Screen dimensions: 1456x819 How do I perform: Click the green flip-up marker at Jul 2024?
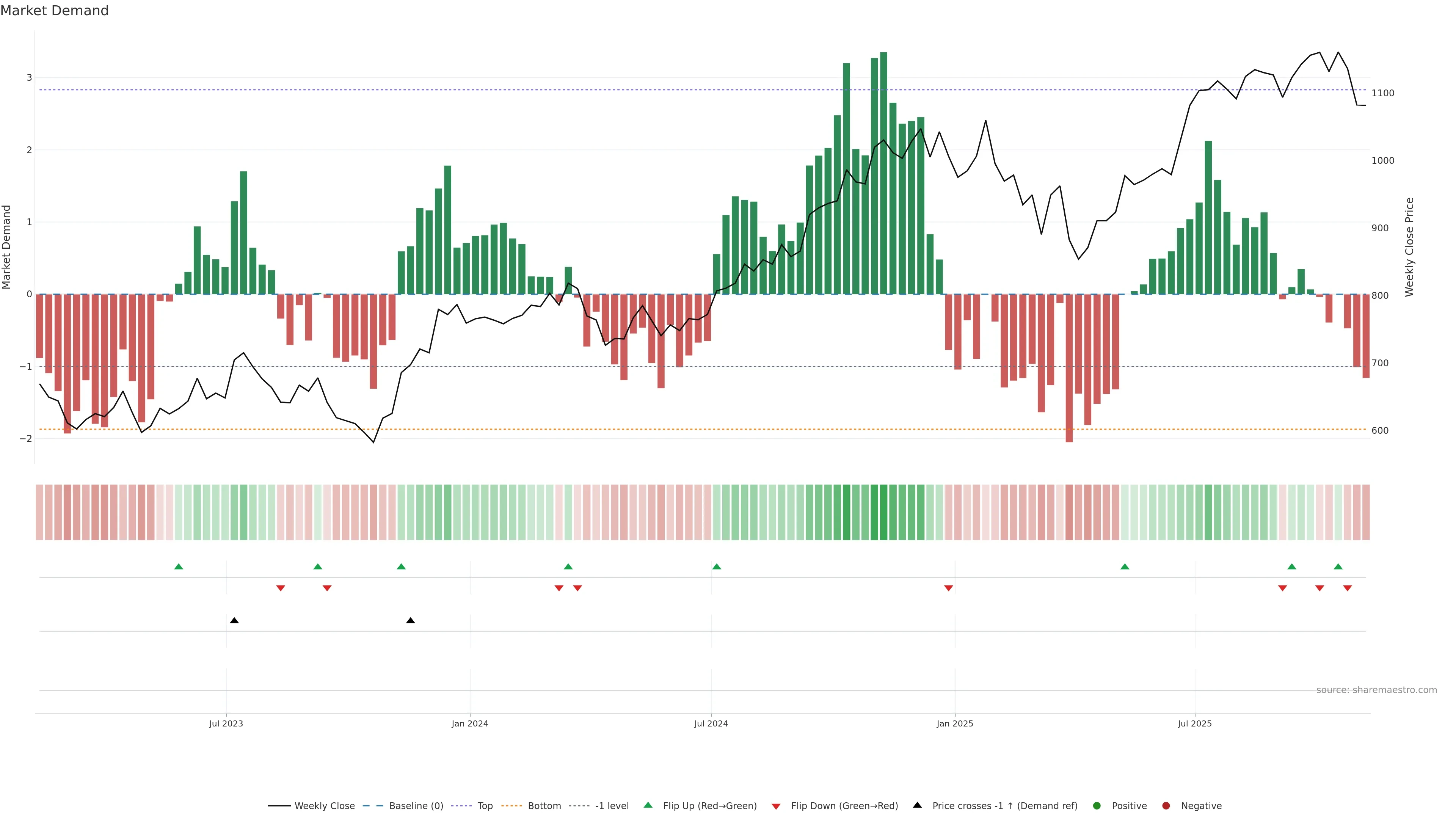pyautogui.click(x=717, y=566)
